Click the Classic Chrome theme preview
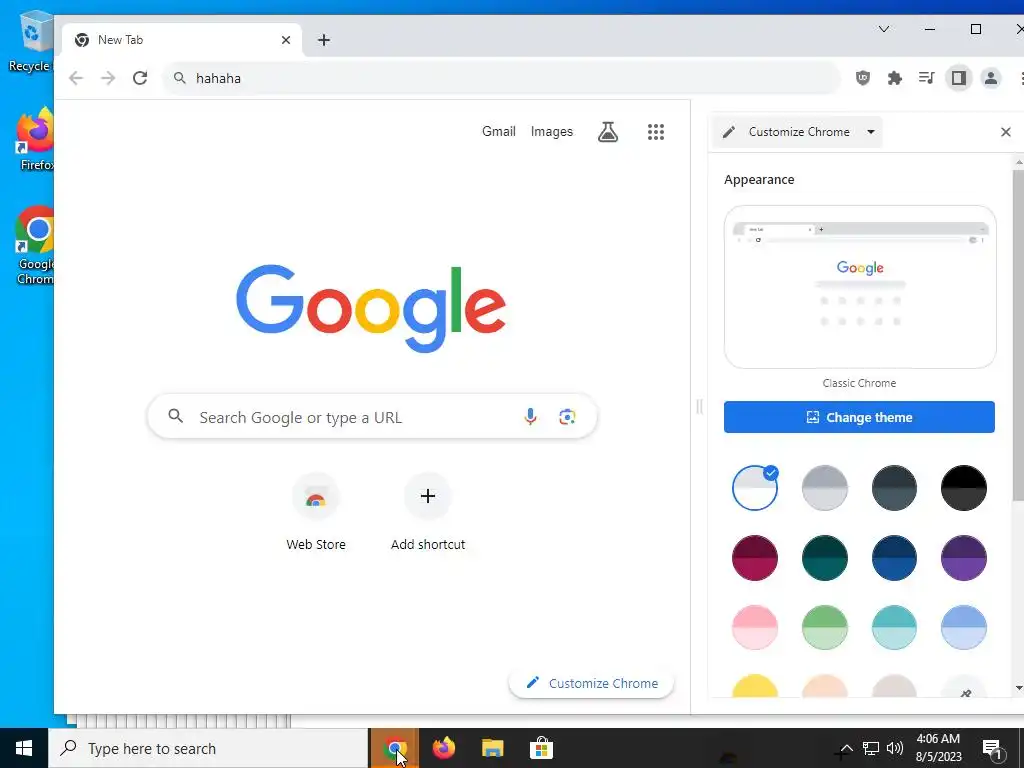Image resolution: width=1024 pixels, height=768 pixels. (860, 287)
